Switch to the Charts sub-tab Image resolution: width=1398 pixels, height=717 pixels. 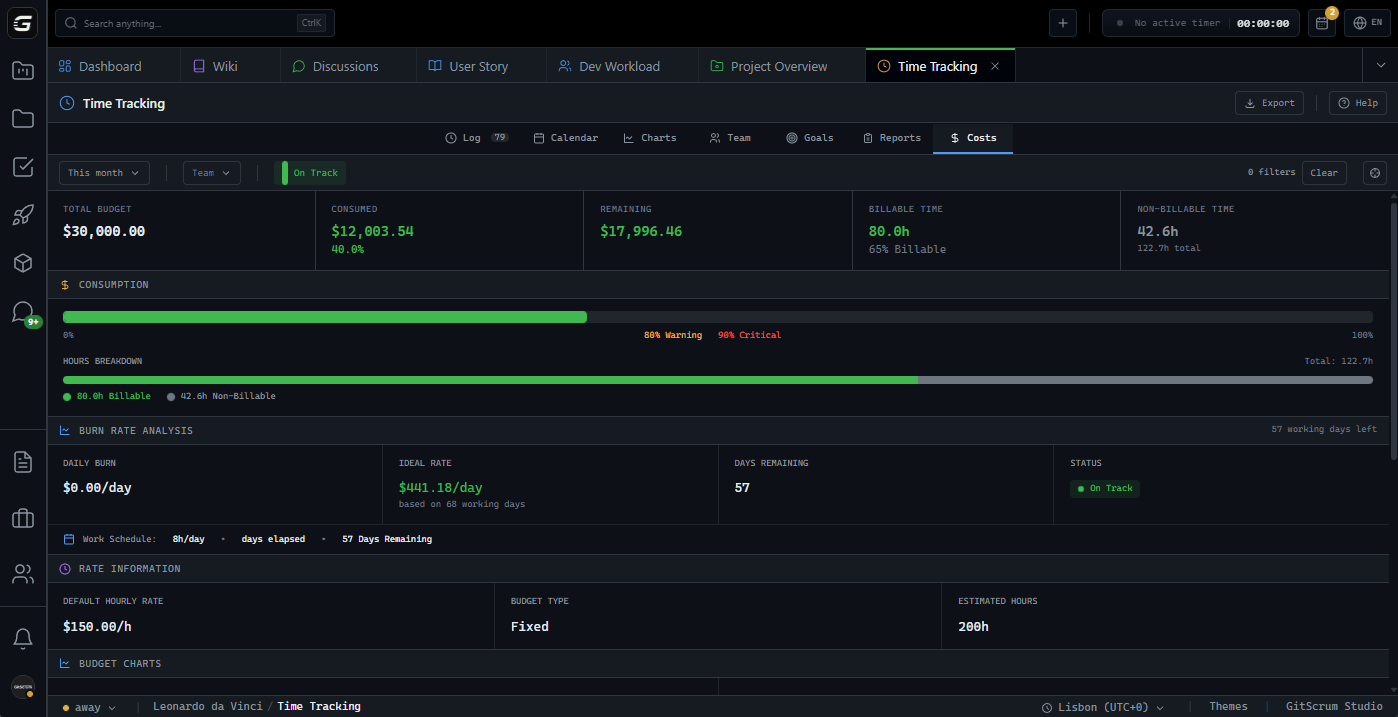[649, 137]
